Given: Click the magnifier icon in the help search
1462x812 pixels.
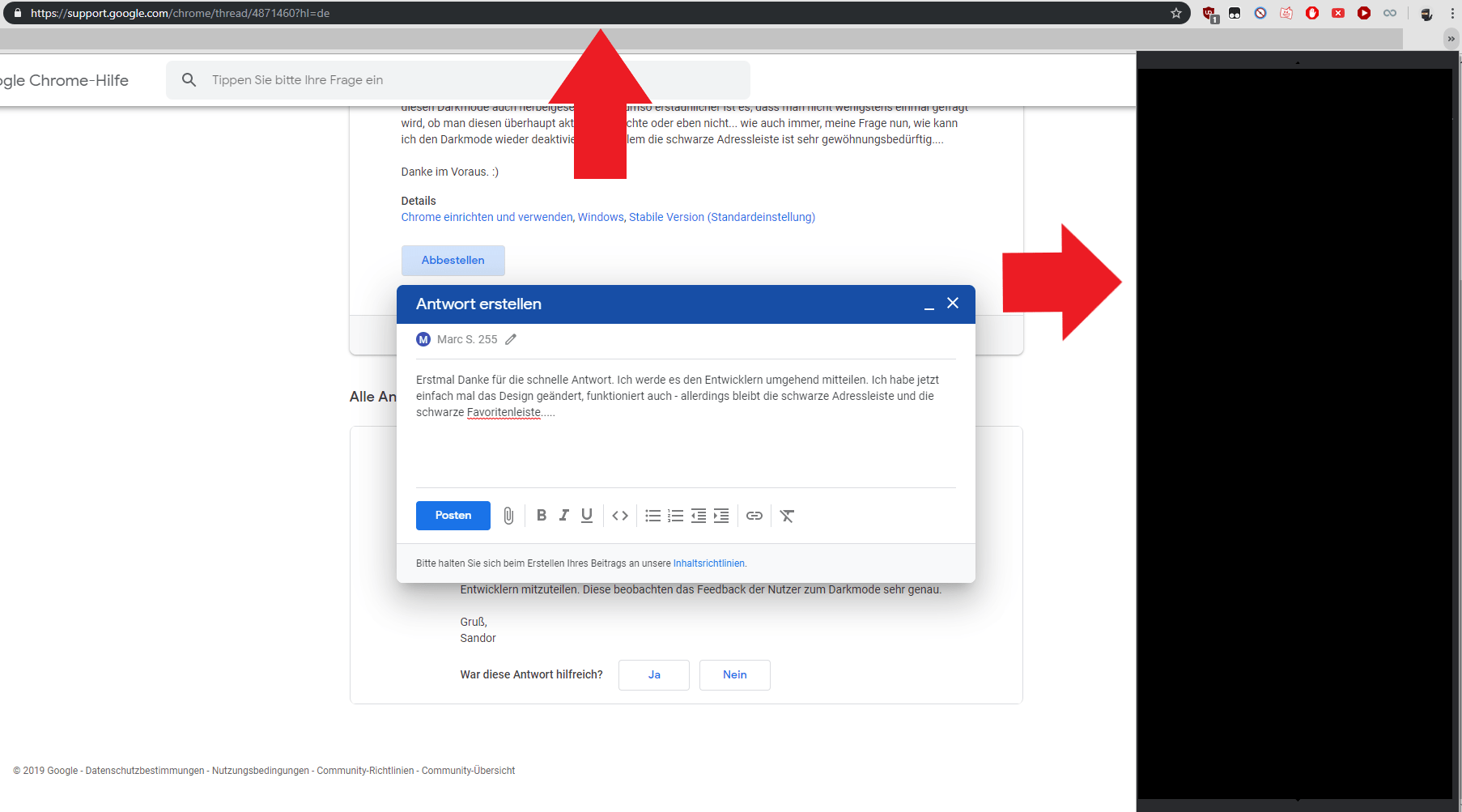Looking at the screenshot, I should [x=189, y=79].
